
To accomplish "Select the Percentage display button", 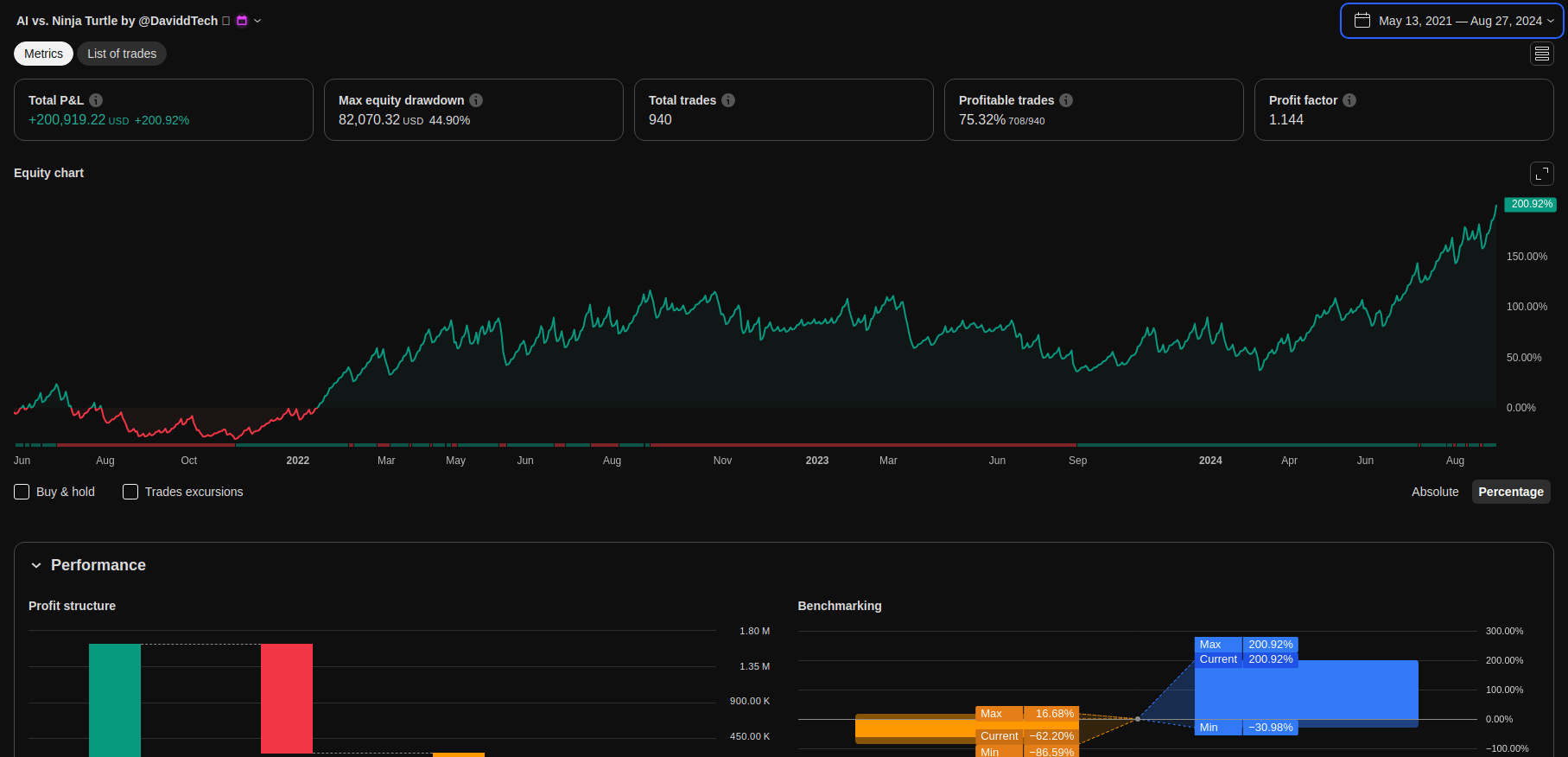I will (x=1510, y=492).
